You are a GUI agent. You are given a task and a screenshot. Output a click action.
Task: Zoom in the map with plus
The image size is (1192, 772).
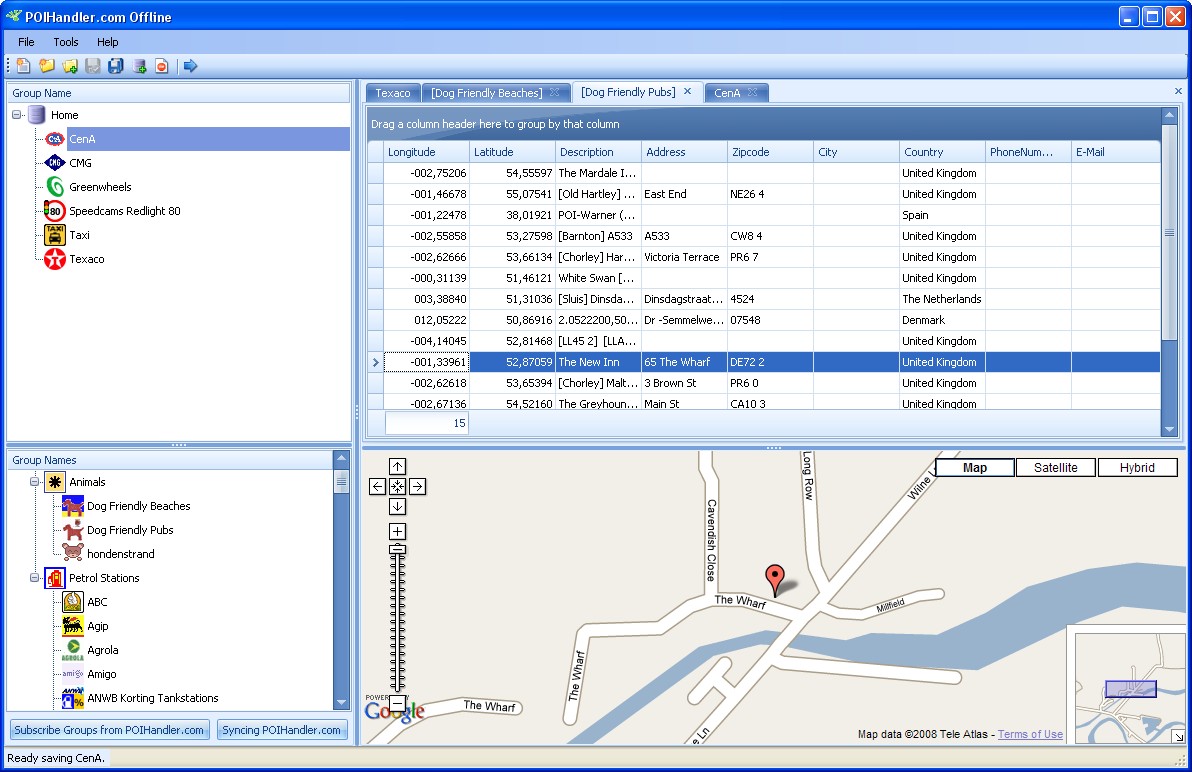click(x=398, y=531)
